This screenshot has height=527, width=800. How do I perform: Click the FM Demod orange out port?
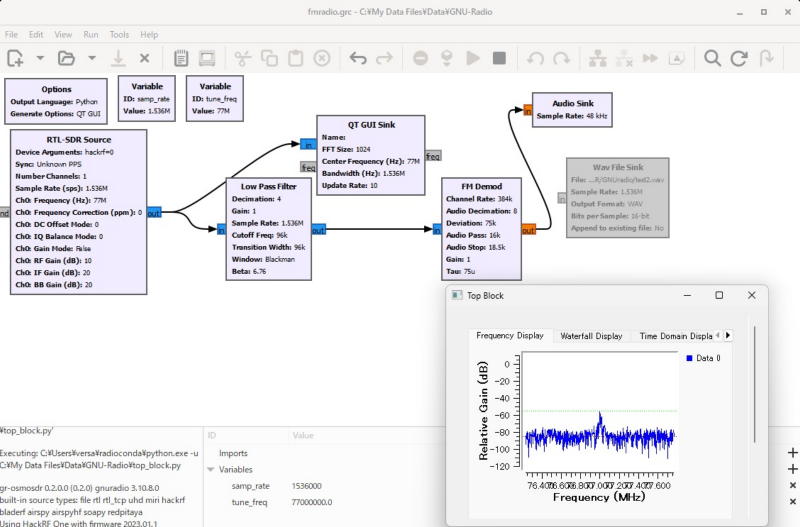[529, 230]
